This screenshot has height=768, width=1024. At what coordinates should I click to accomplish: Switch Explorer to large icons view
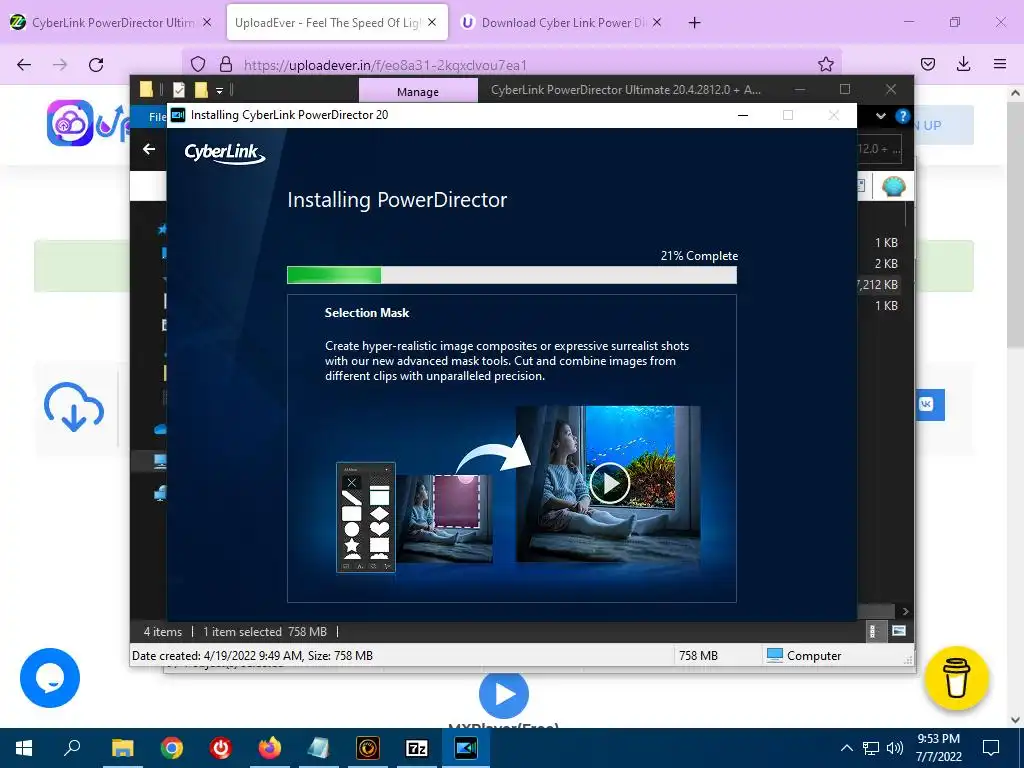[899, 631]
